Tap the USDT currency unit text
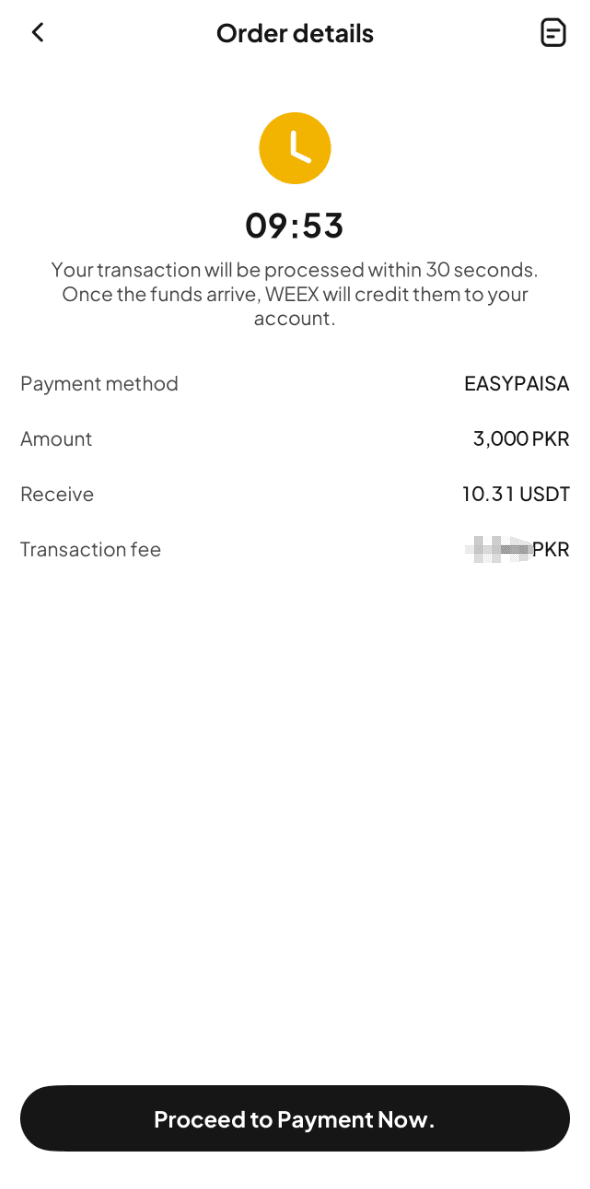 click(x=544, y=494)
